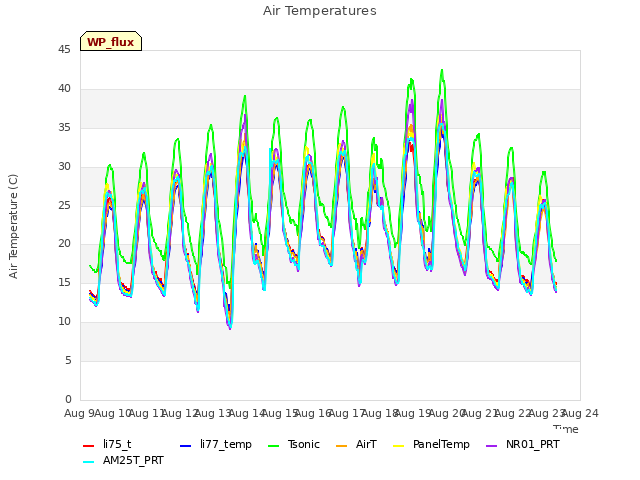Toggle the Tsonic legend entry
The width and height of the screenshot is (640, 480).
click(294, 444)
